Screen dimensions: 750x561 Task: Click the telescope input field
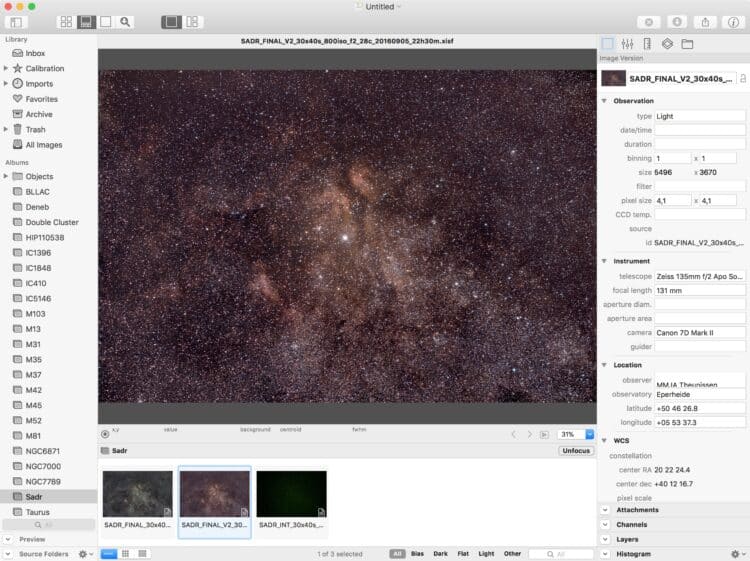tap(700, 276)
